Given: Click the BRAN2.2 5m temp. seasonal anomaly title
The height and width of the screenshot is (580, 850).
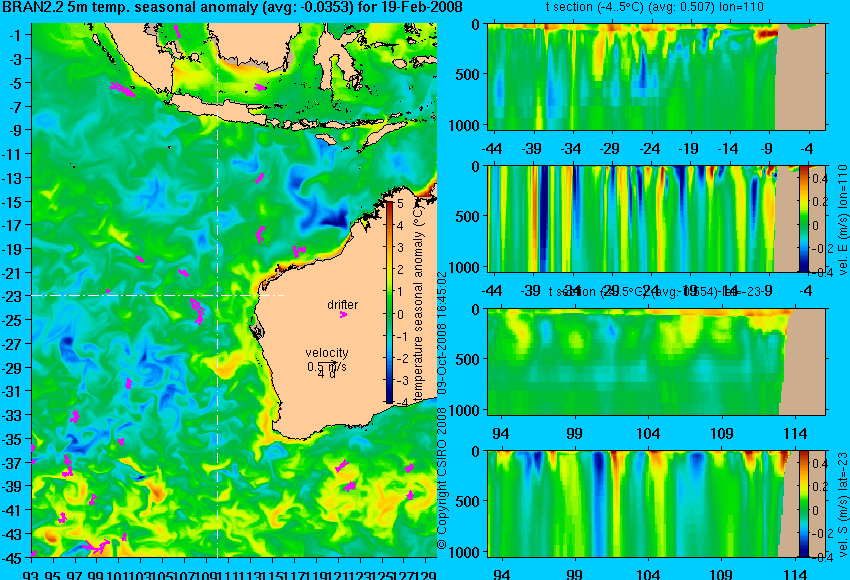Looking at the screenshot, I should coord(233,7).
